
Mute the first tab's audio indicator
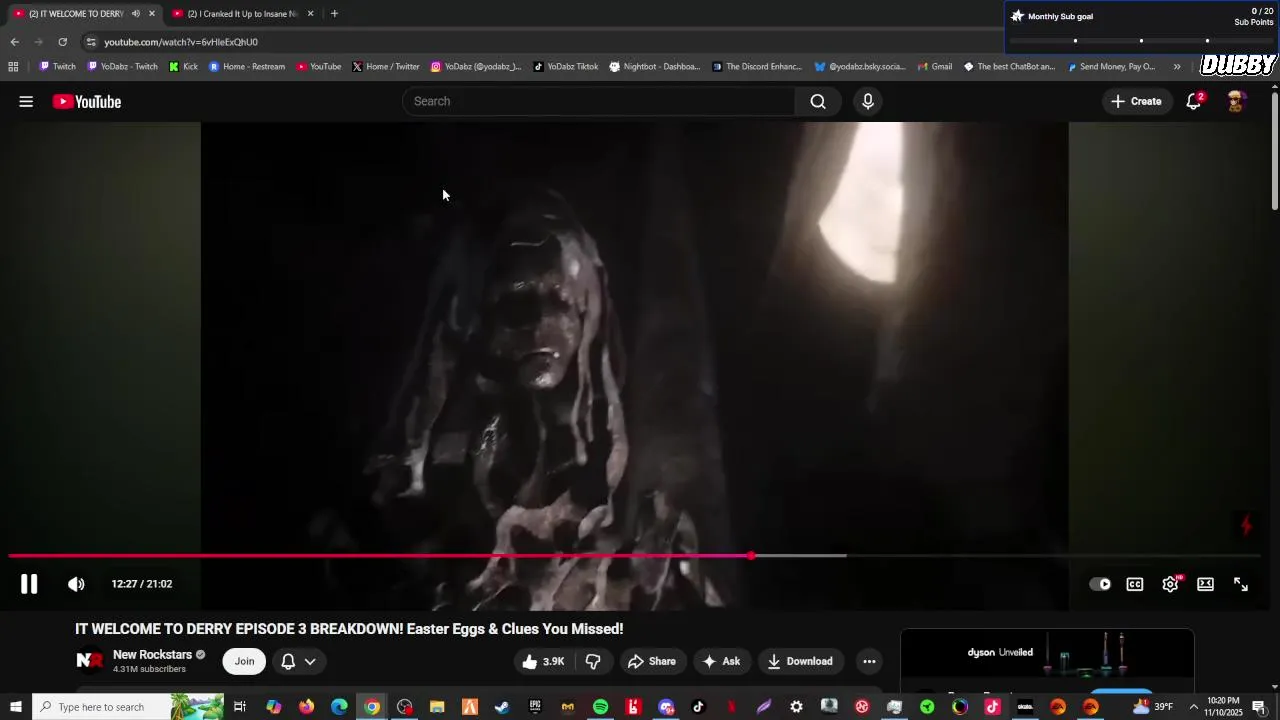pos(136,14)
